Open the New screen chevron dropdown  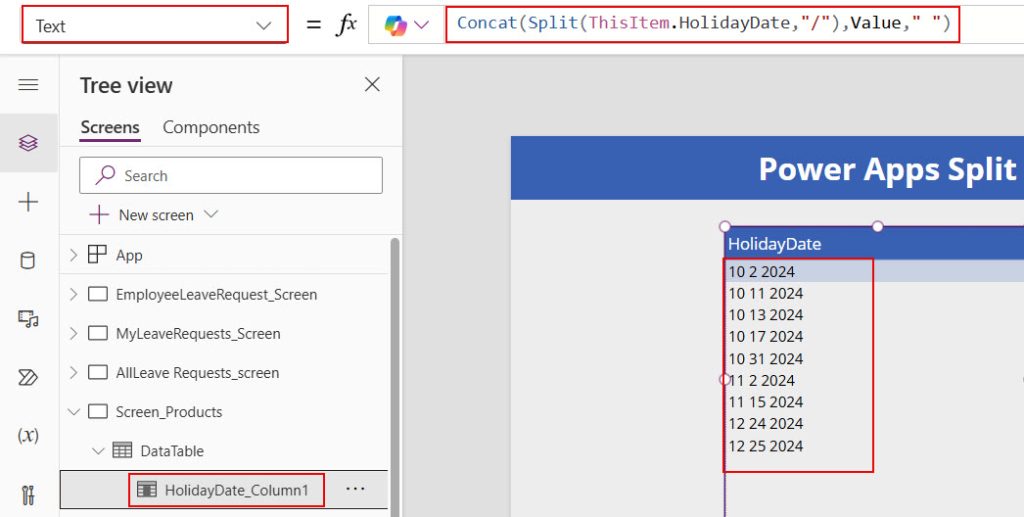pyautogui.click(x=211, y=214)
